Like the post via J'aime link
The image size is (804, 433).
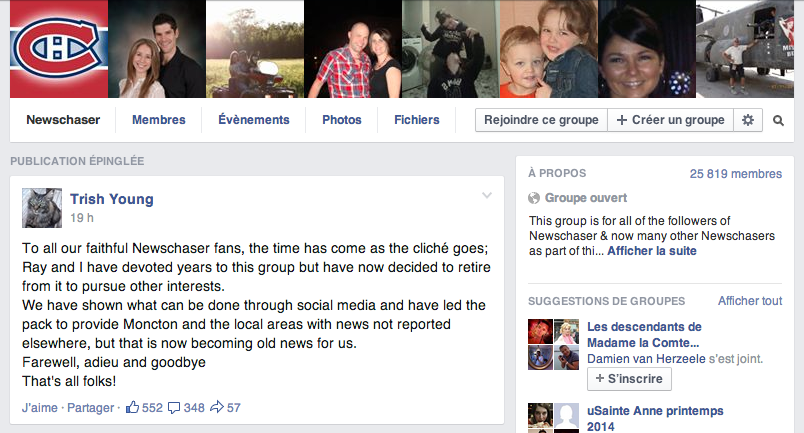[x=39, y=408]
